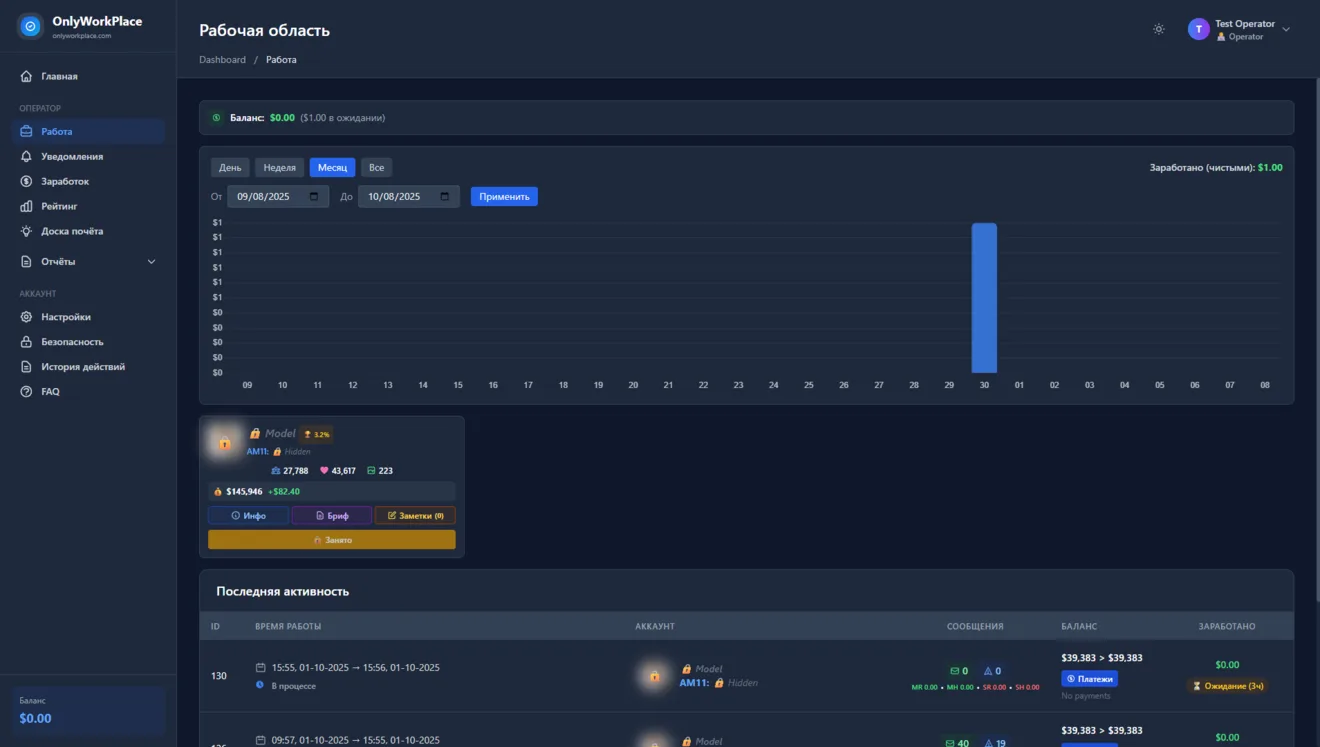Click the blue chart bar for day 30
Image resolution: width=1320 pixels, height=747 pixels.
pos(984,298)
